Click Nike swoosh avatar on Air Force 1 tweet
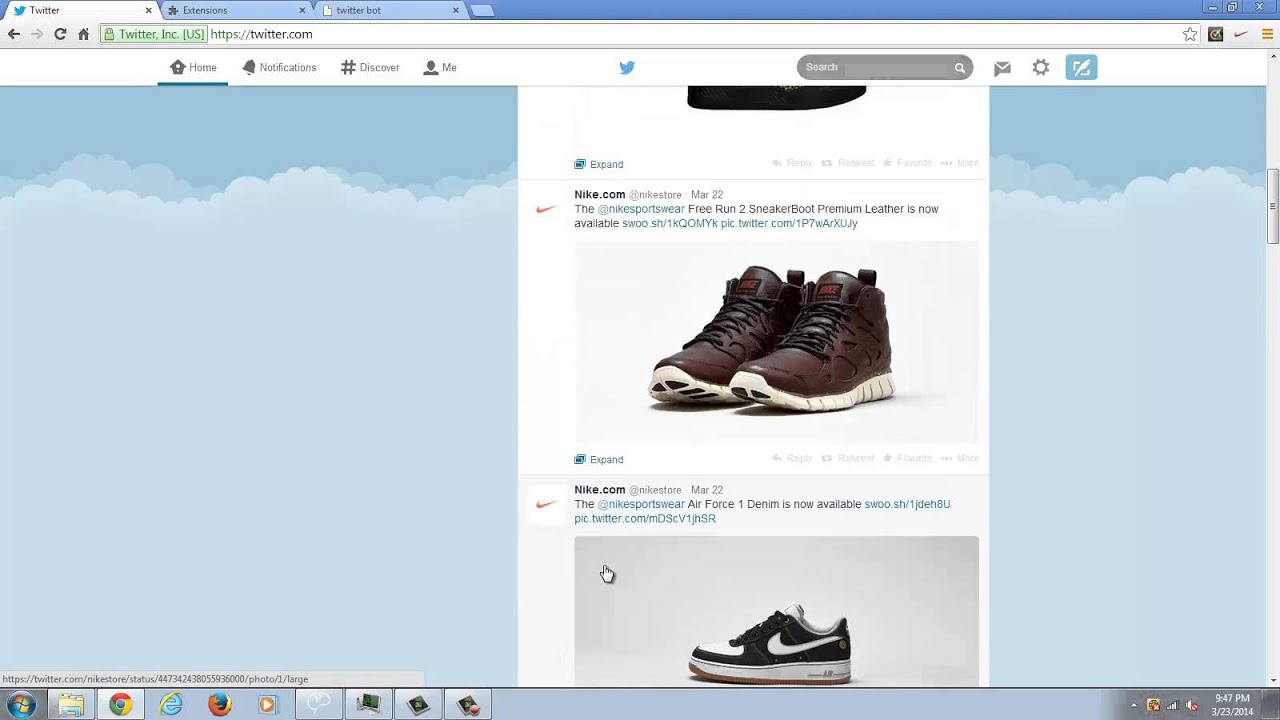This screenshot has height=720, width=1280. [546, 504]
